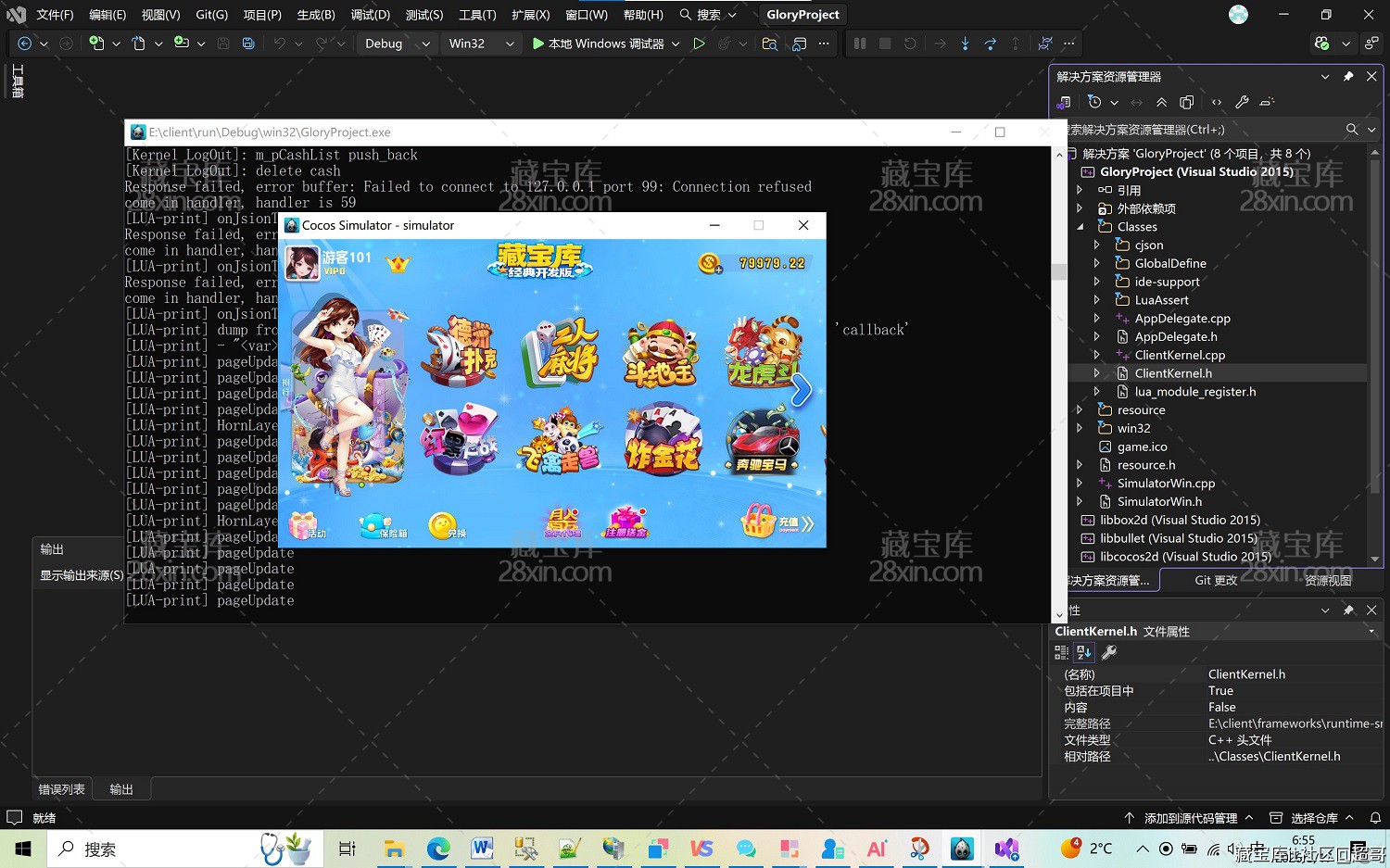Expand the resource folder in solution tree
The image size is (1390, 868).
[x=1080, y=410]
